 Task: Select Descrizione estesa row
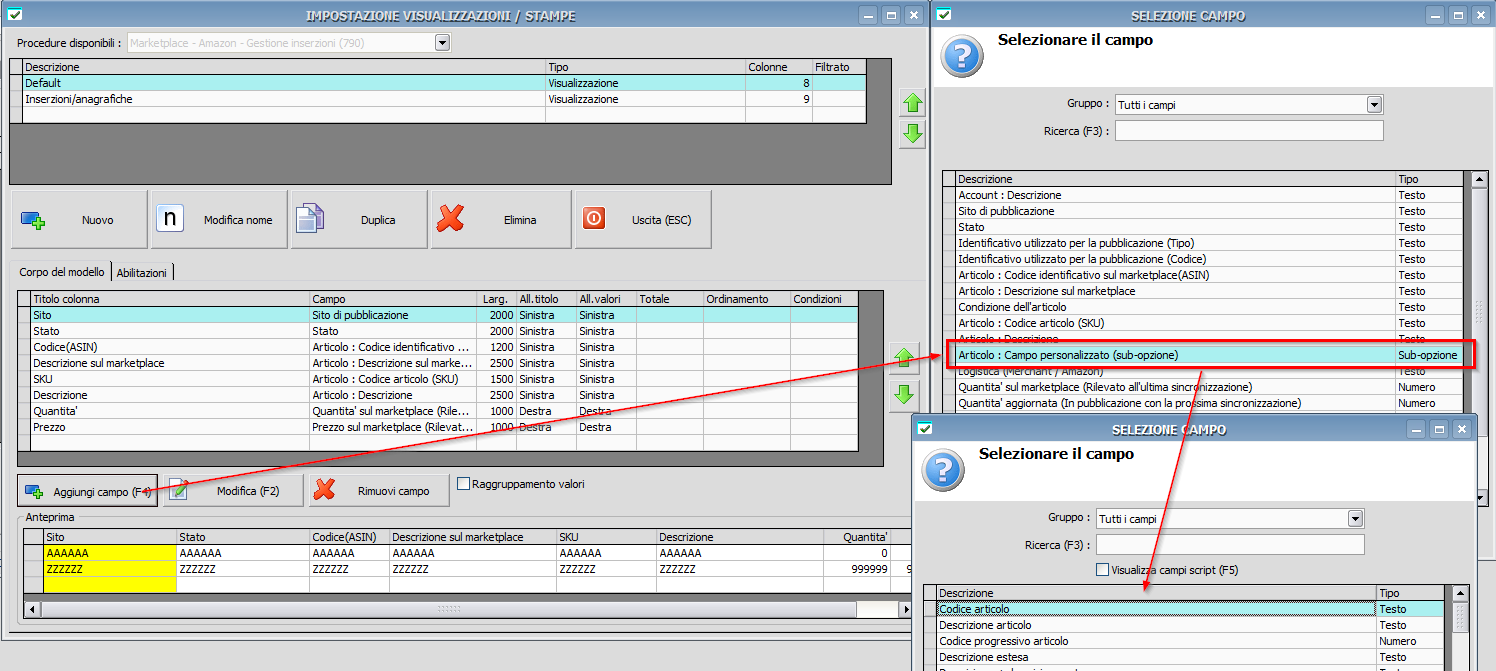point(1184,657)
